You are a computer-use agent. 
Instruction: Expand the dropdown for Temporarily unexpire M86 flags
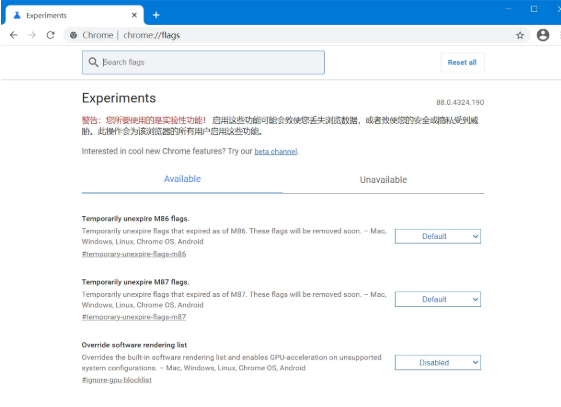pos(438,236)
